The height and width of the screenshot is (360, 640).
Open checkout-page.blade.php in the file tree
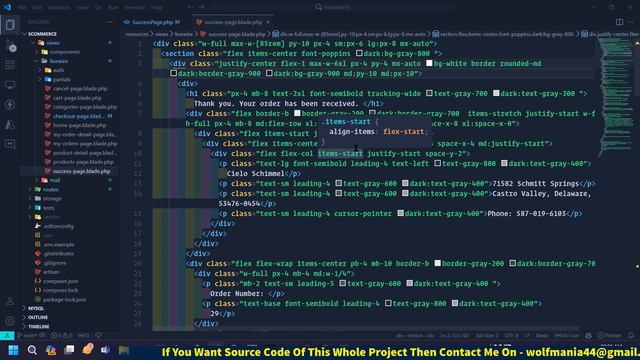(78, 116)
